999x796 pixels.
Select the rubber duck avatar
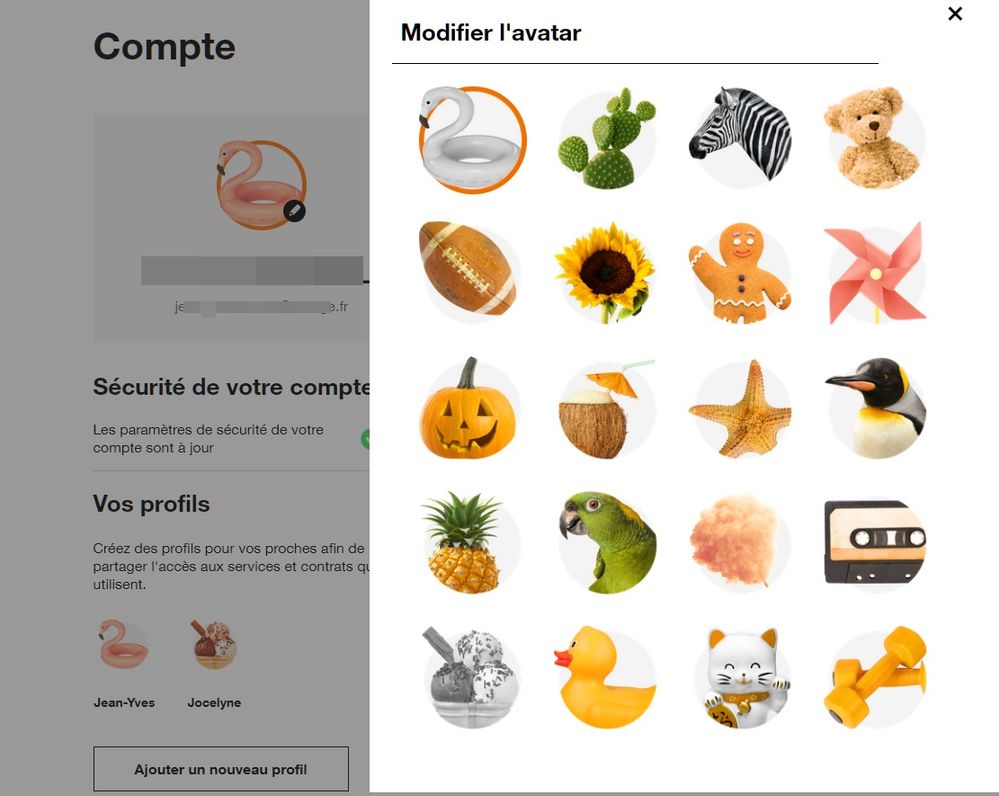pyautogui.click(x=605, y=677)
